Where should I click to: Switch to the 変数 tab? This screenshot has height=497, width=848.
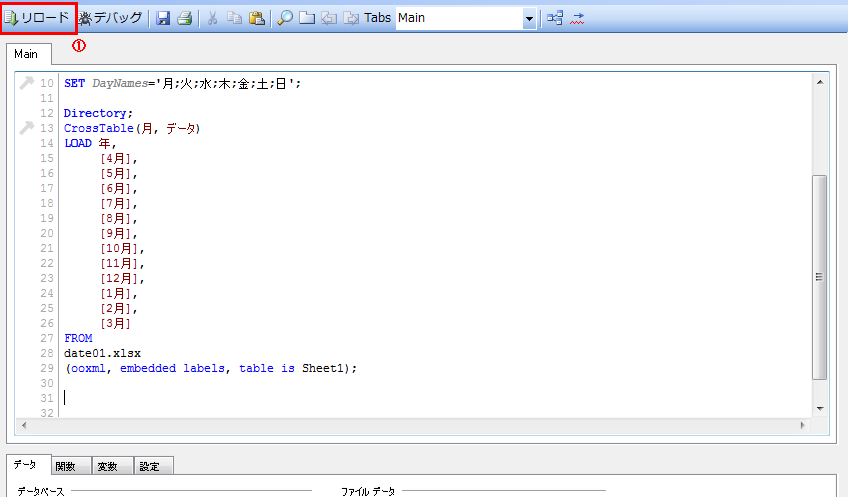[x=113, y=466]
